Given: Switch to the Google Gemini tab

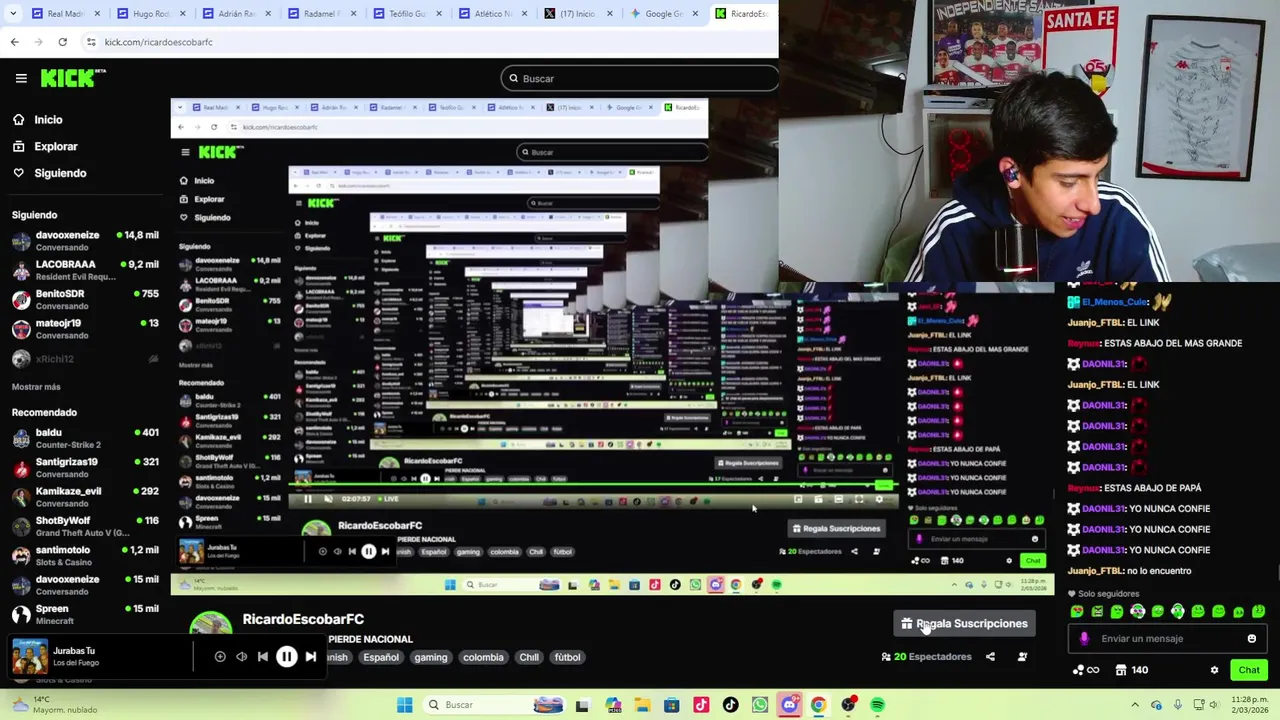Looking at the screenshot, I should [662, 14].
